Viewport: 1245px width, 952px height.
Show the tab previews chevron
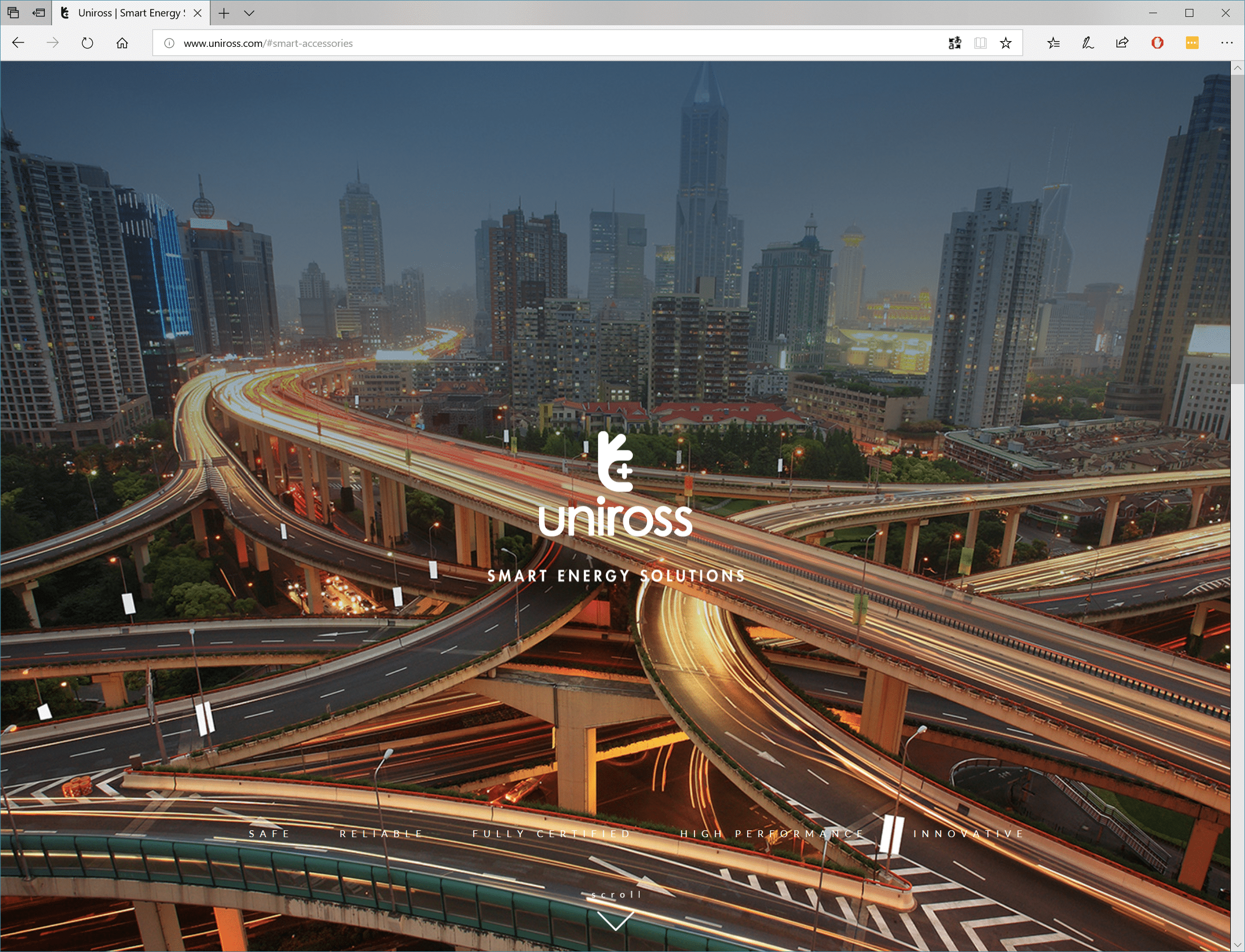[x=249, y=13]
